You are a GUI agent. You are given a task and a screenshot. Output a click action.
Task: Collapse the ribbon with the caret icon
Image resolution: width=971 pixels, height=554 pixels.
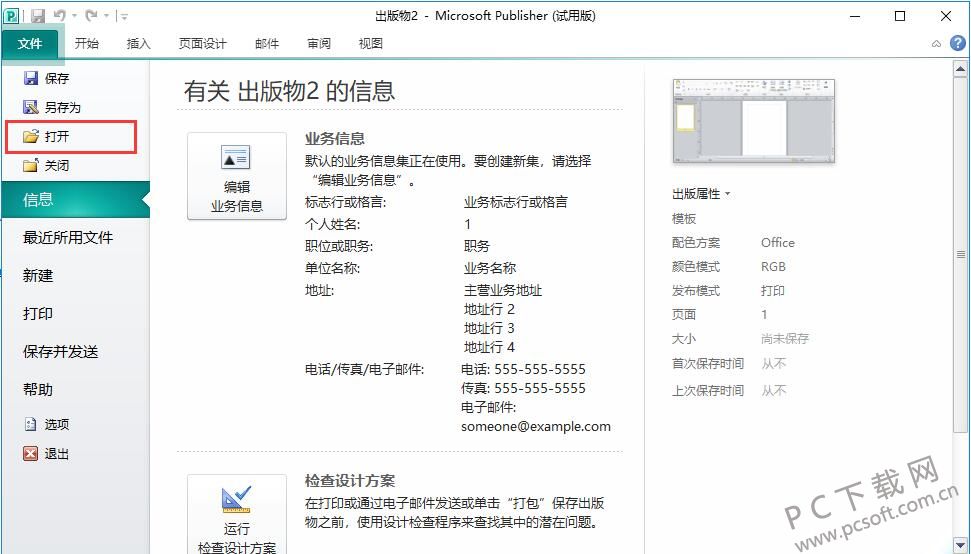pyautogui.click(x=936, y=44)
